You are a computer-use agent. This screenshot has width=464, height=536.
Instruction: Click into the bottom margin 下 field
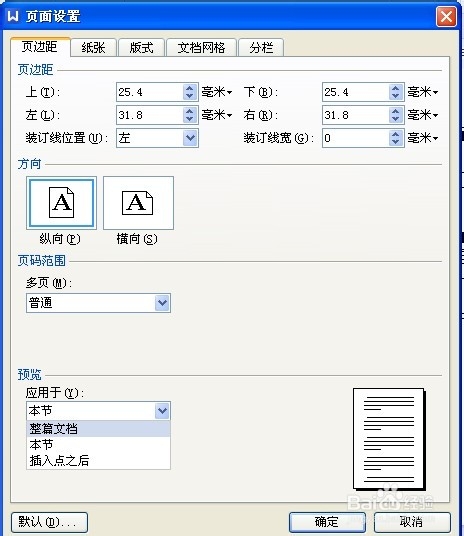point(356,92)
